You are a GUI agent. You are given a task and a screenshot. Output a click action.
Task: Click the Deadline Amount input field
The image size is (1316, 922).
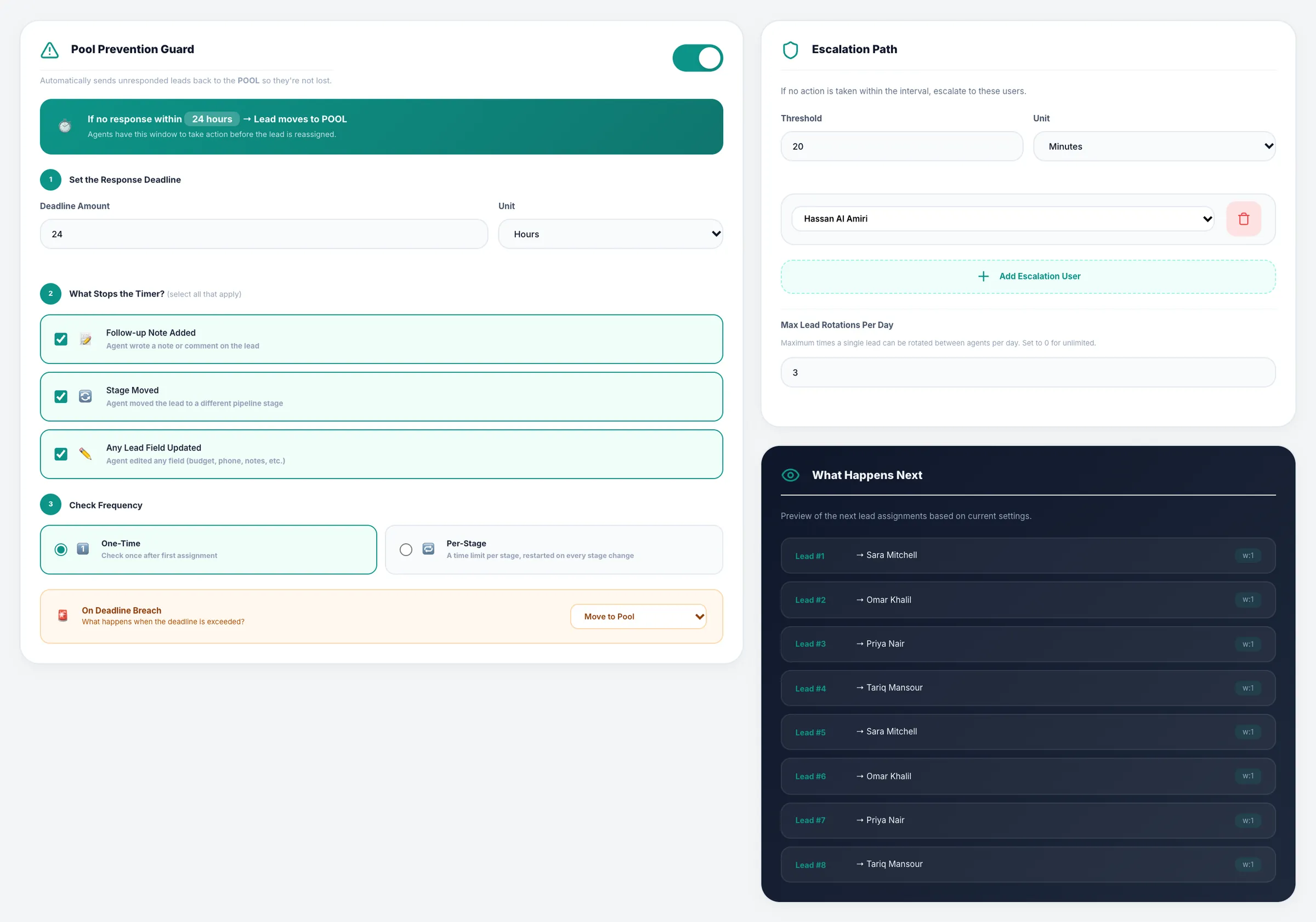pos(264,234)
